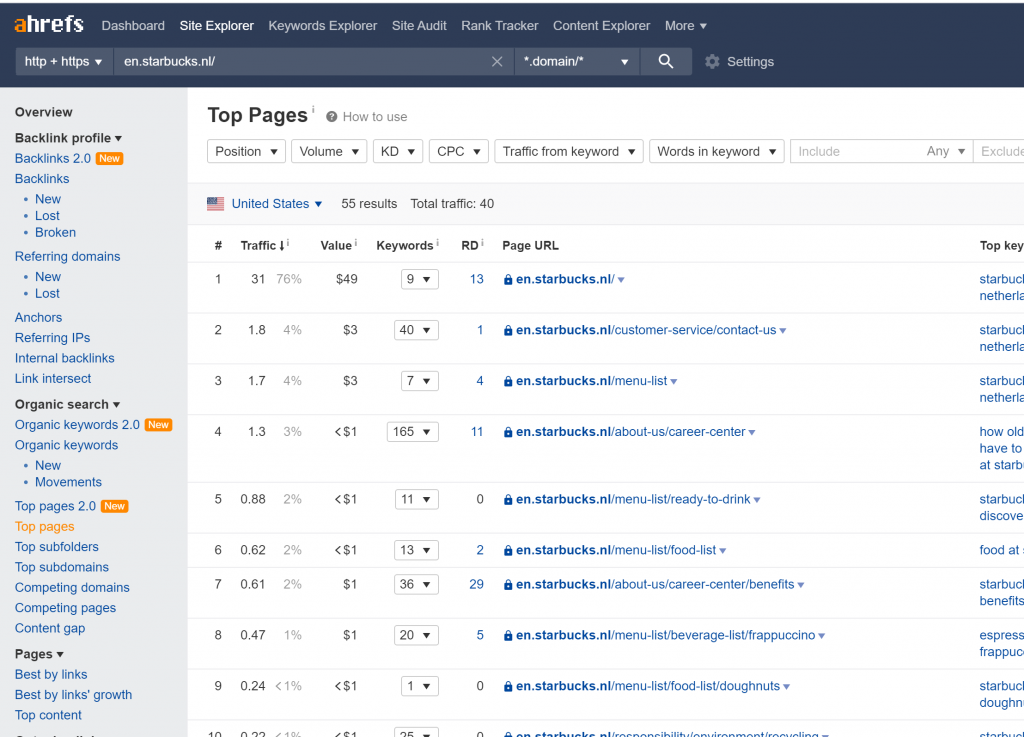
Task: Open the en.starbucks.nl/menu-list page link
Action: [x=592, y=381]
